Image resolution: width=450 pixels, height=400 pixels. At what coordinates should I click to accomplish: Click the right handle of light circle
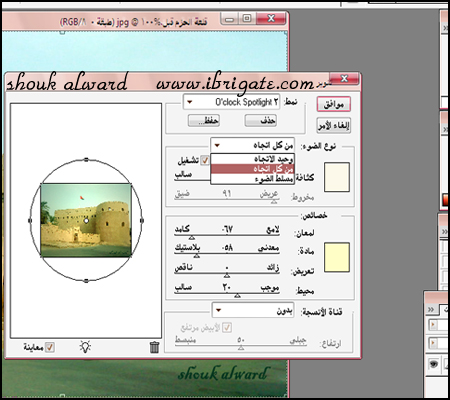pyautogui.click(x=142, y=220)
